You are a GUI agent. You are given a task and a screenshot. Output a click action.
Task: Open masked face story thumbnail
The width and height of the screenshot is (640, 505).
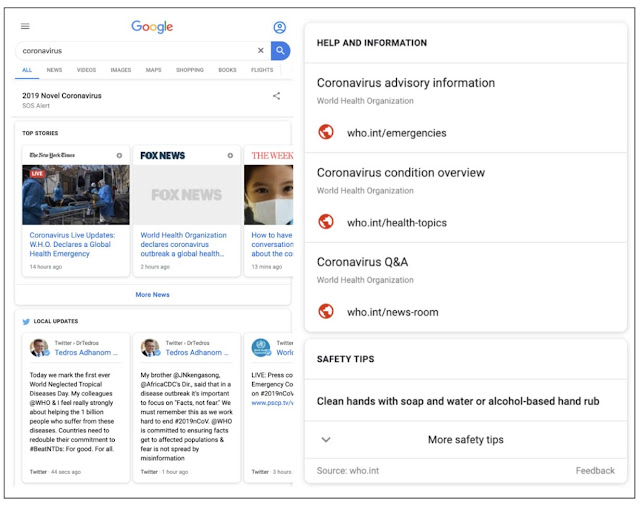(x=269, y=195)
